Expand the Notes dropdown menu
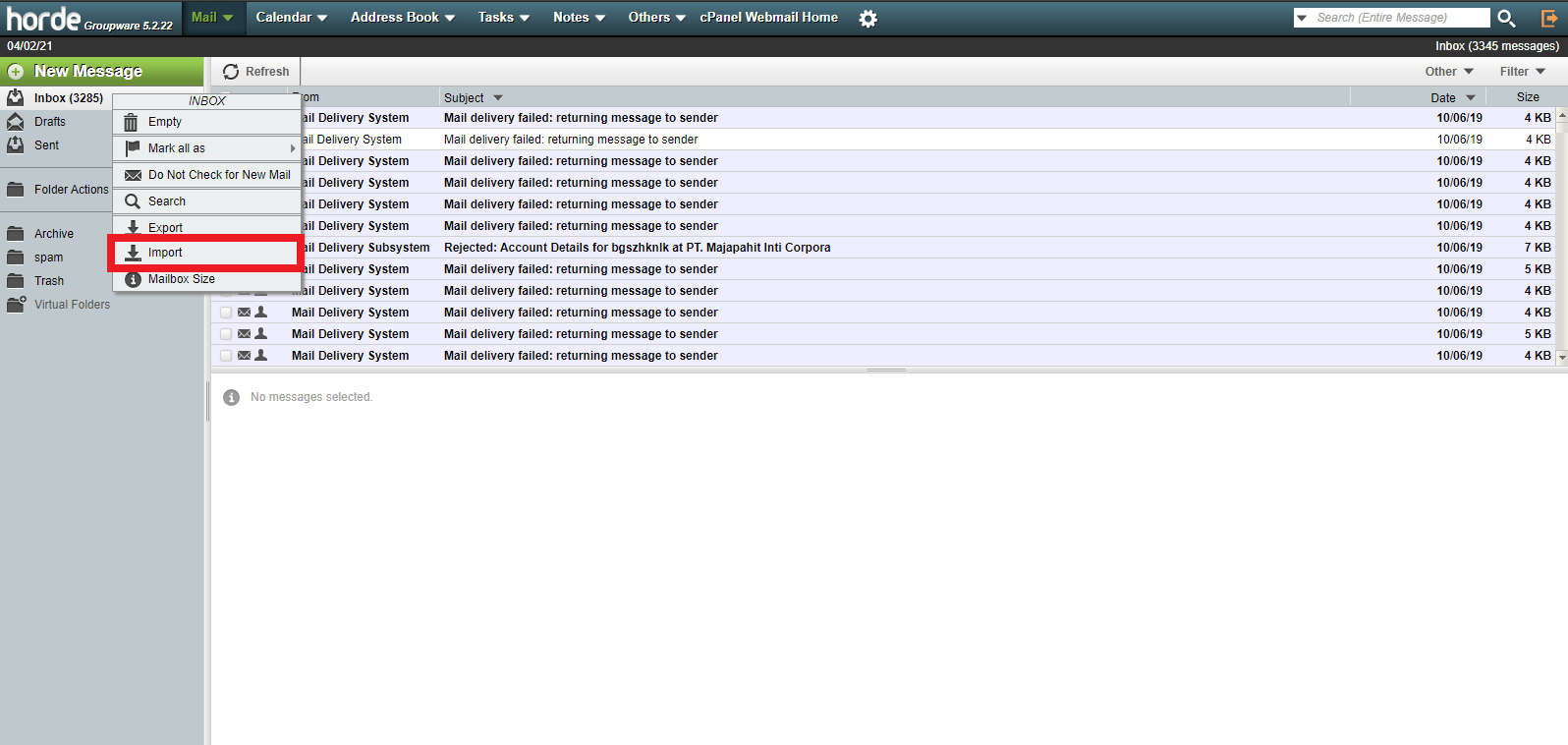Screen dimensions: 1568x745 [579, 18]
